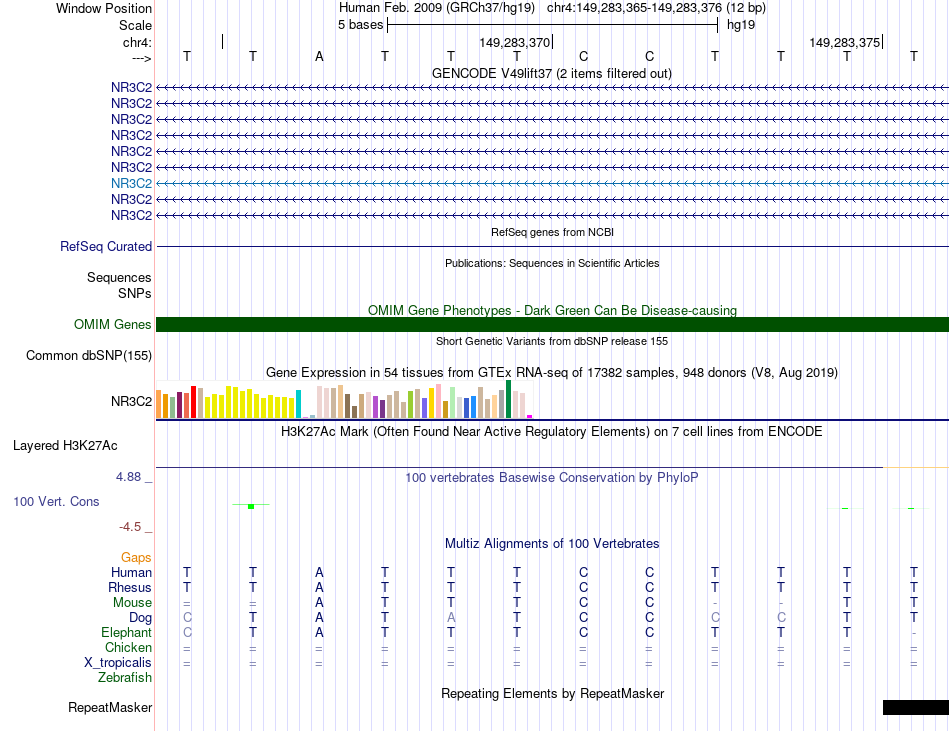Click the Layered H3K27Ac label
Image resolution: width=950 pixels, height=731 pixels.
point(65,446)
